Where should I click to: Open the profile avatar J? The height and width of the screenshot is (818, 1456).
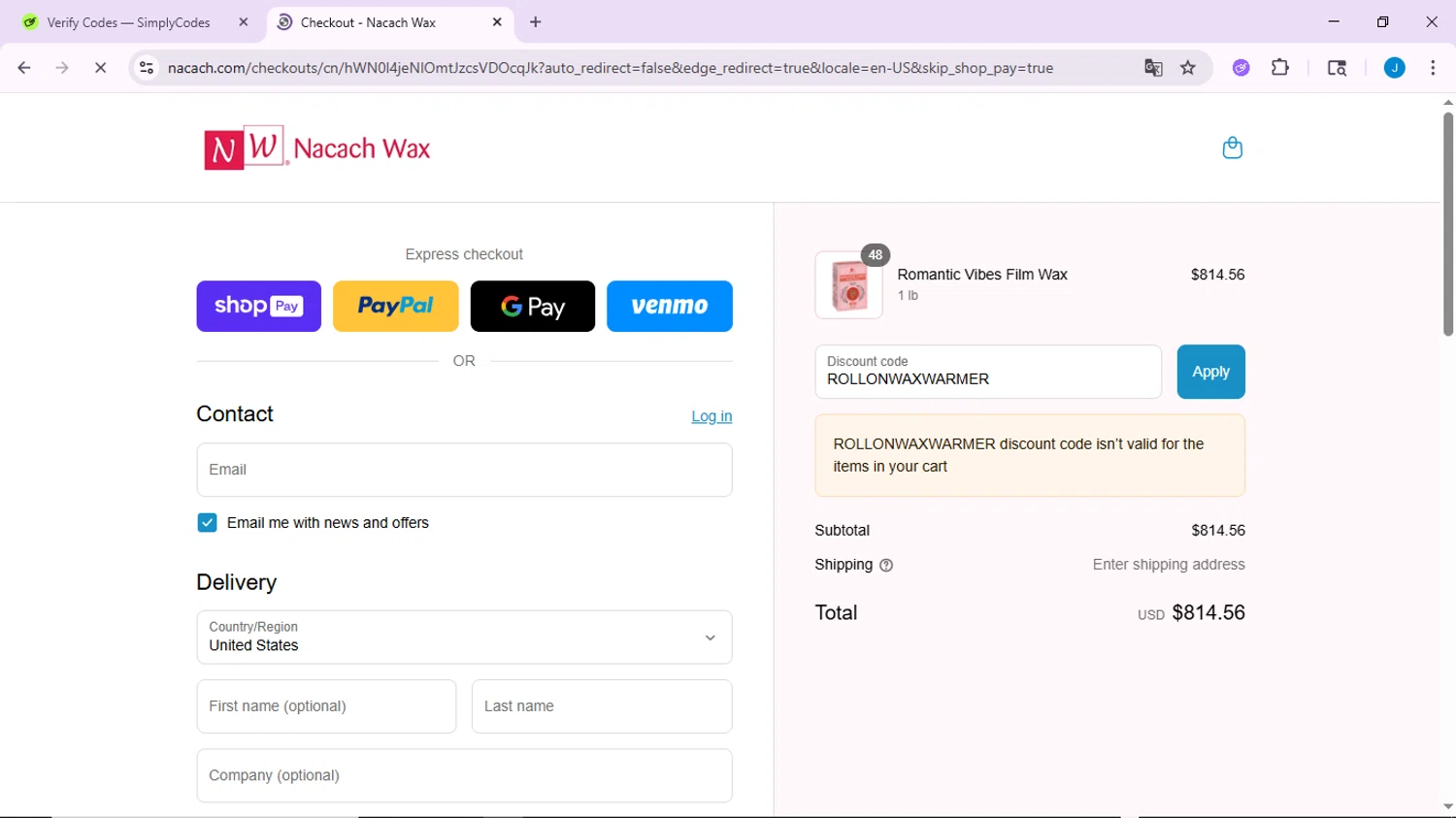(x=1394, y=68)
